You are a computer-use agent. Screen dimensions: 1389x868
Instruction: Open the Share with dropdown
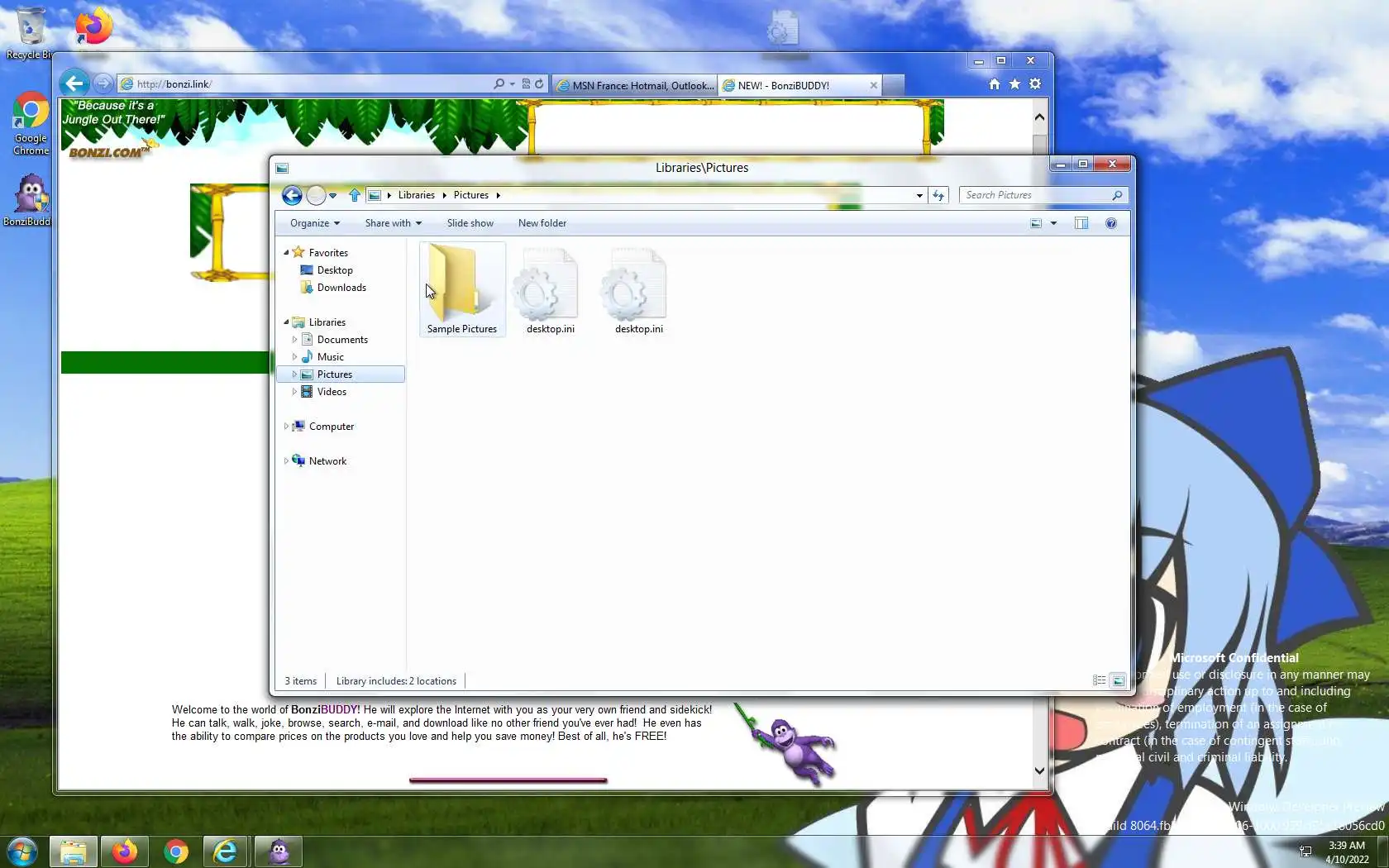tap(394, 223)
